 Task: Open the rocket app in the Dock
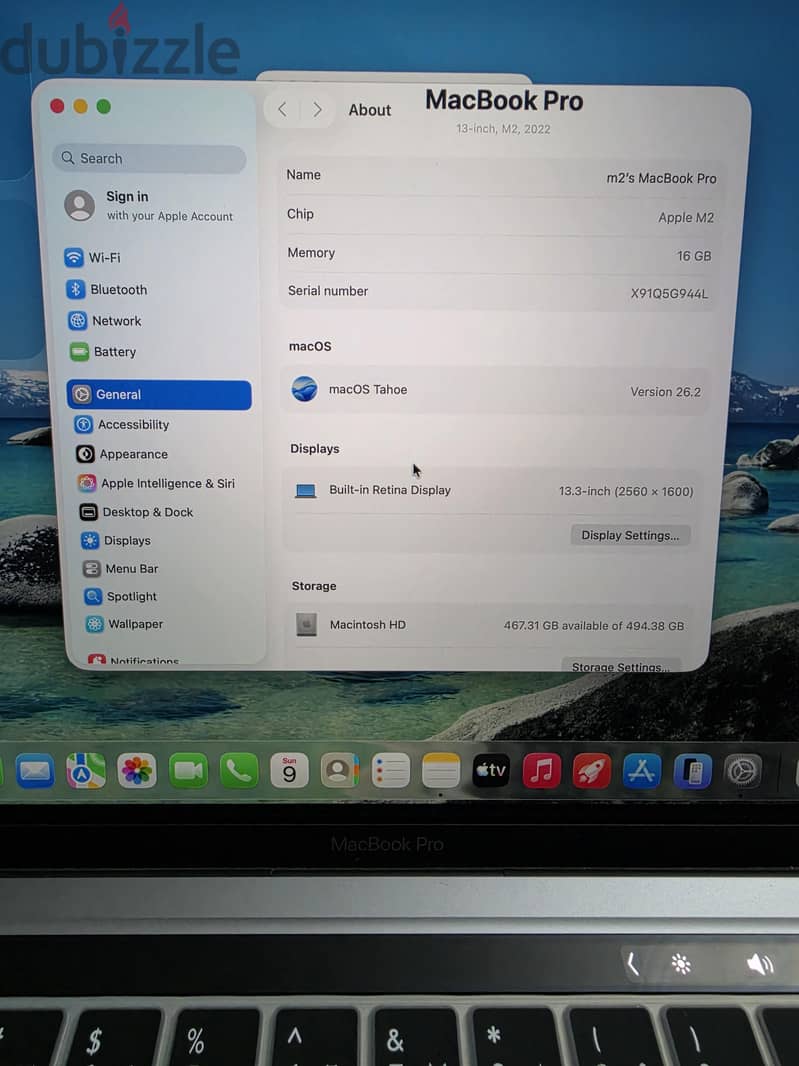[592, 771]
